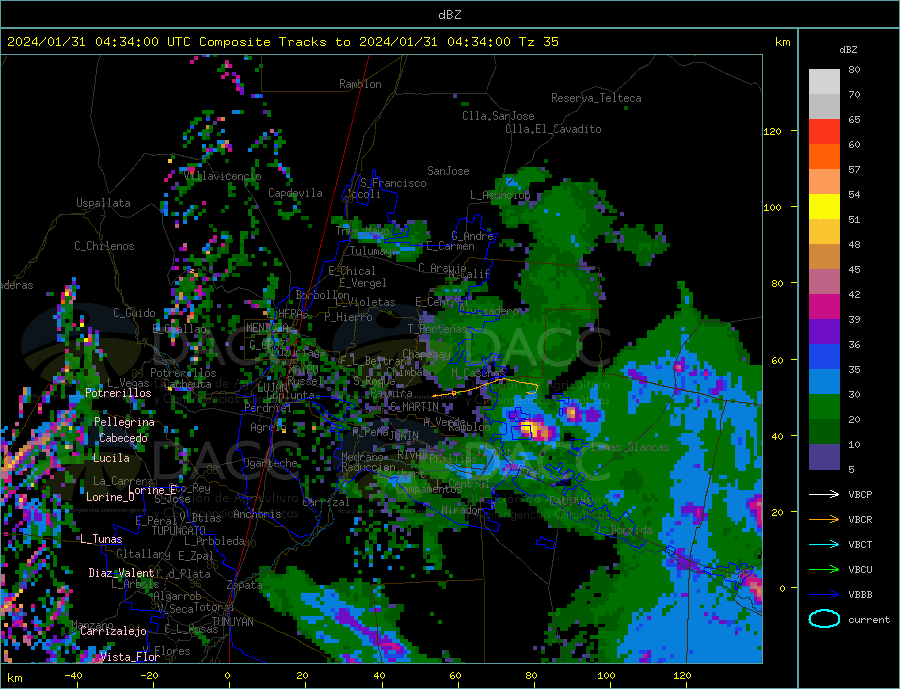
Task: Click the 'Villavicencio' map label
Action: (222, 176)
